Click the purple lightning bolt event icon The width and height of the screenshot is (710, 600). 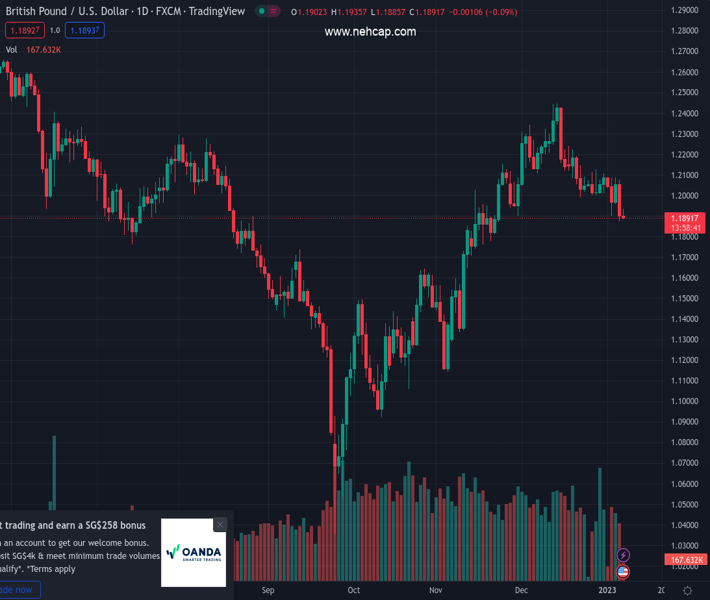(x=624, y=555)
